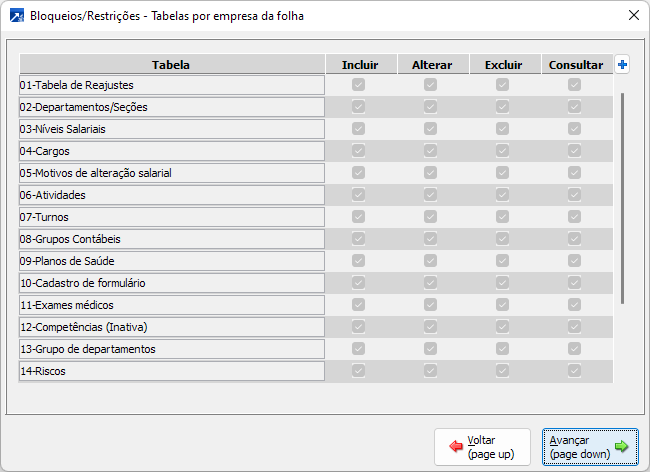Image resolution: width=650 pixels, height=472 pixels.
Task: Toggle Incluir for 01-Tabela de Reajustes
Action: click(359, 85)
